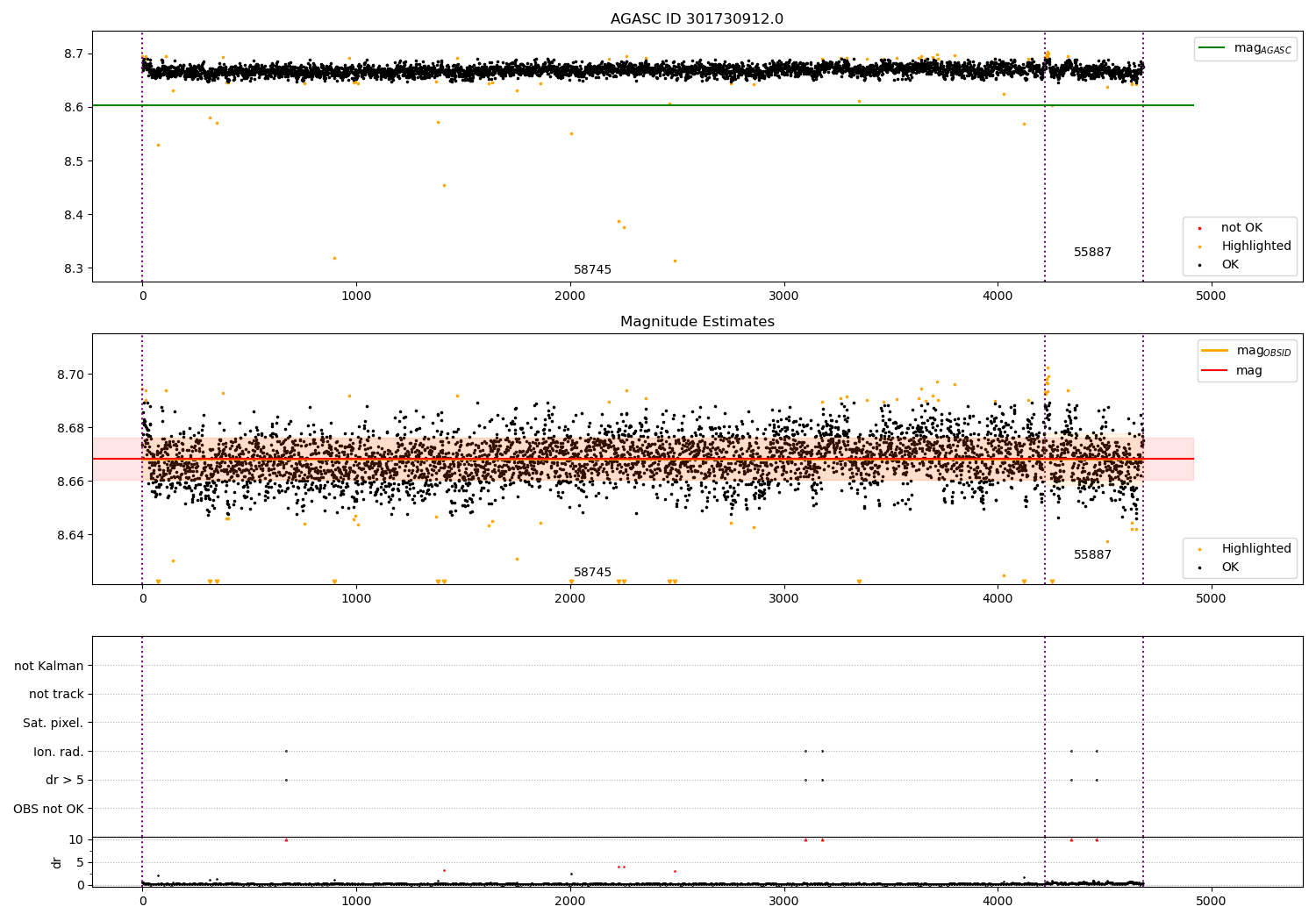Click the green mag AGASC legend line
This screenshot has height=921, width=1316.
1212,48
